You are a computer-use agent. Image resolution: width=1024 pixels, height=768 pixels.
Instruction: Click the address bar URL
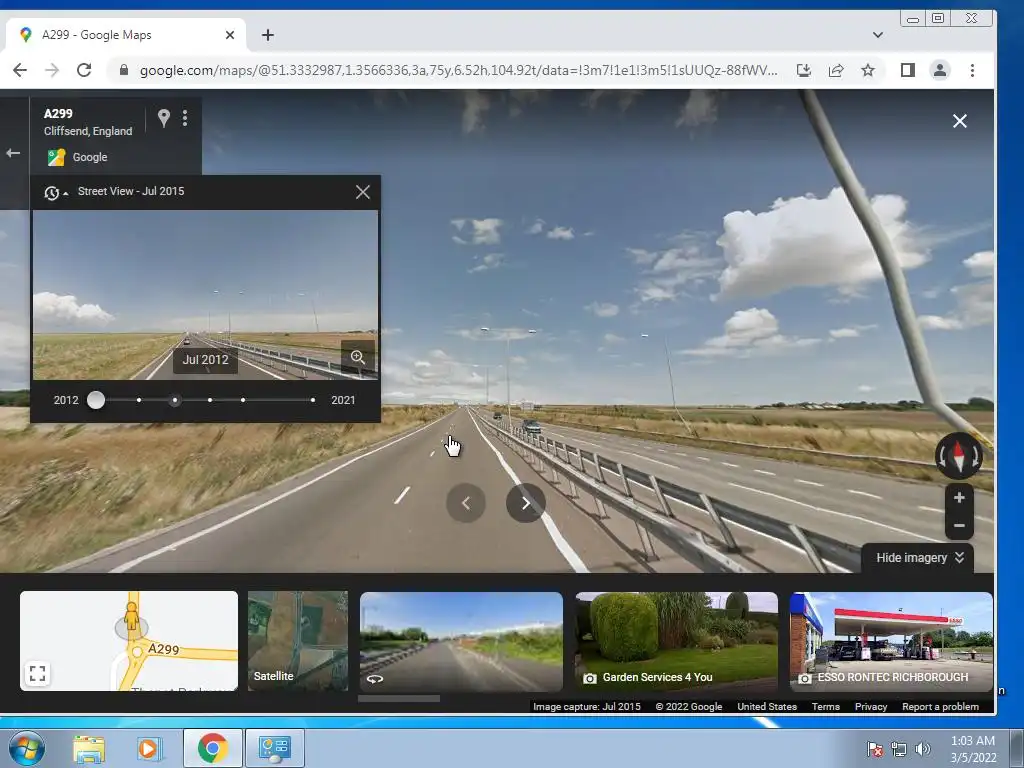458,70
